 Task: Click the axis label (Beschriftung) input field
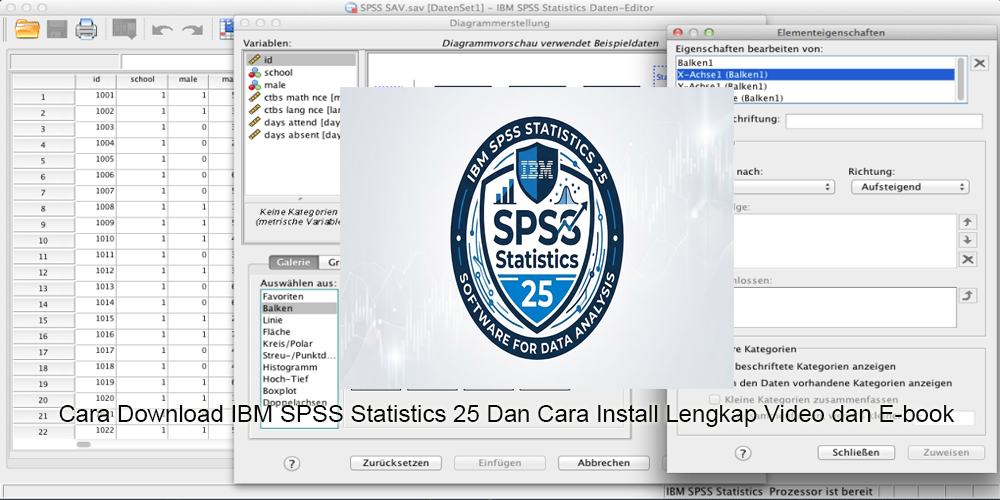pos(884,121)
